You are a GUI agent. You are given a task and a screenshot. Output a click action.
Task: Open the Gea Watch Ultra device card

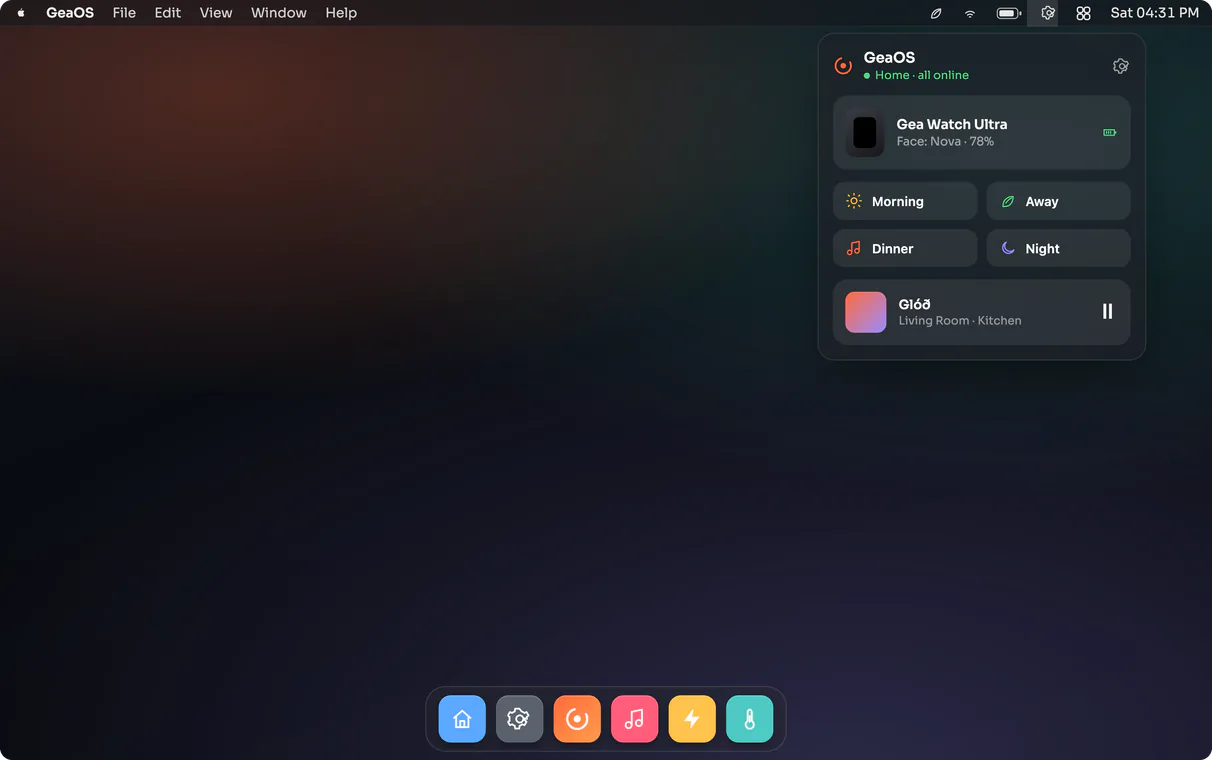pyautogui.click(x=982, y=132)
